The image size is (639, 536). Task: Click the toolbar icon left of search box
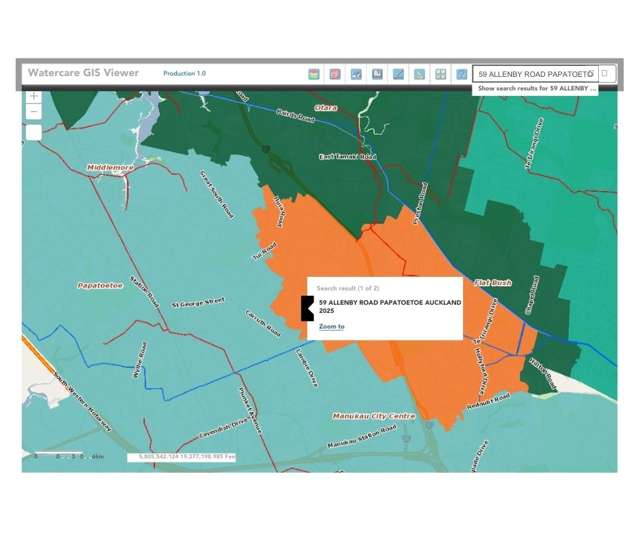pos(461,74)
